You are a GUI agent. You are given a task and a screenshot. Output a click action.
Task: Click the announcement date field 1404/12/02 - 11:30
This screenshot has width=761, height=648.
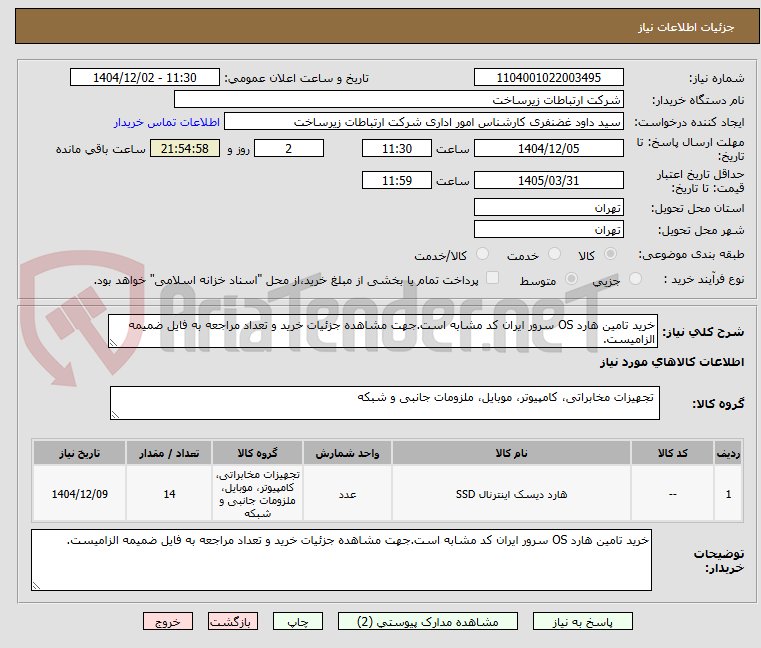[x=145, y=78]
